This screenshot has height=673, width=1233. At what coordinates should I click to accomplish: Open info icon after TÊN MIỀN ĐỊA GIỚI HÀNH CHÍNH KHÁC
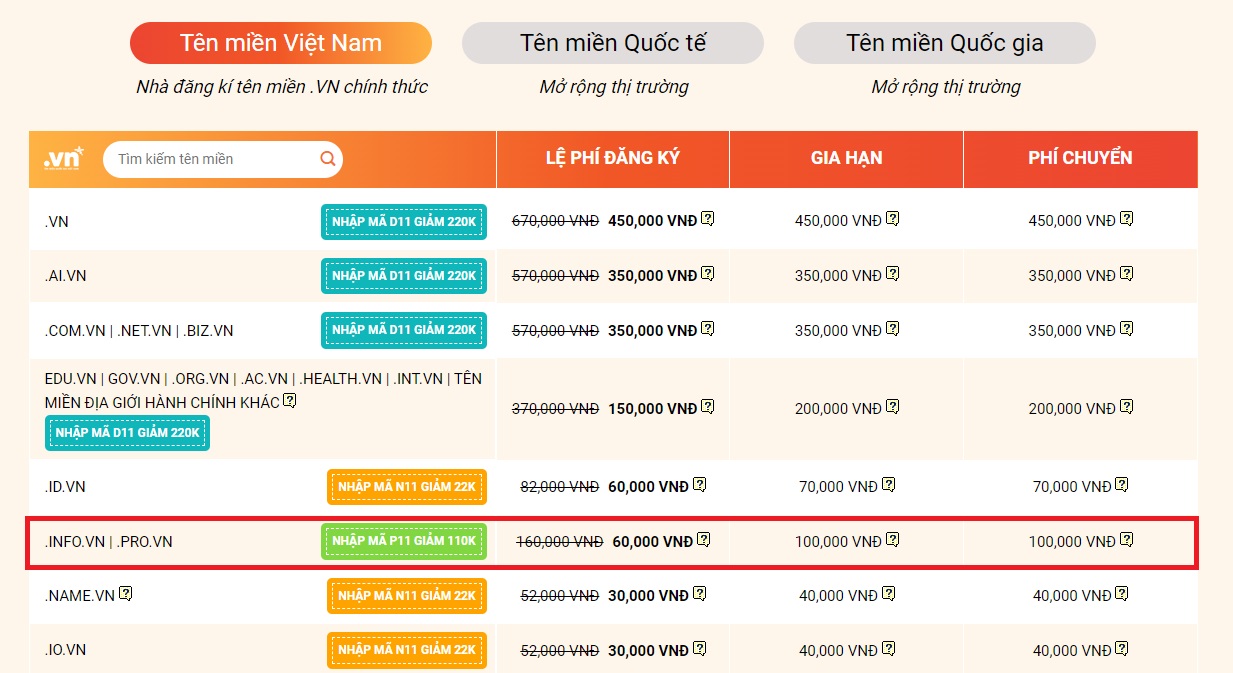tap(290, 400)
